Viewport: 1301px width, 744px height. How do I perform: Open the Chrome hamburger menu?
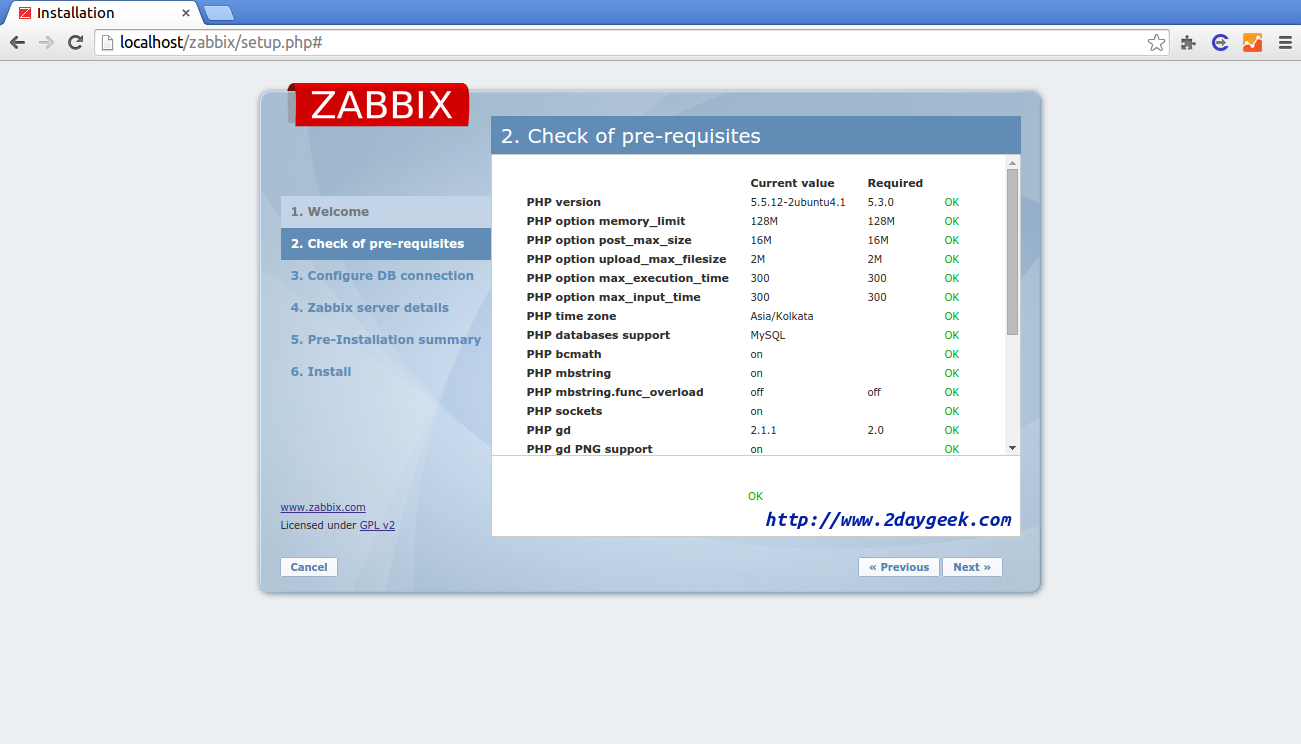point(1285,42)
